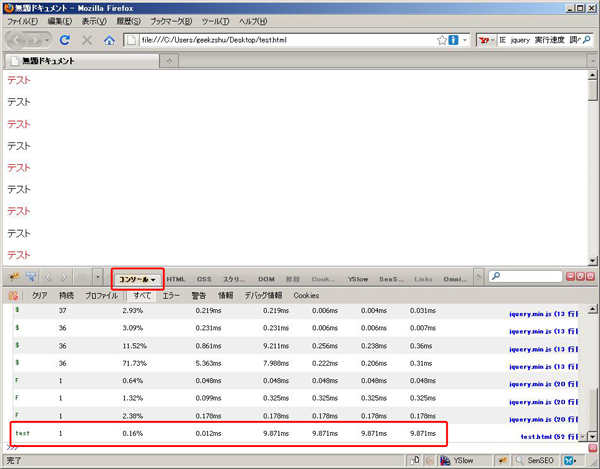Open the 編集 menu
Screen dimensions: 600x469
tap(60, 21)
